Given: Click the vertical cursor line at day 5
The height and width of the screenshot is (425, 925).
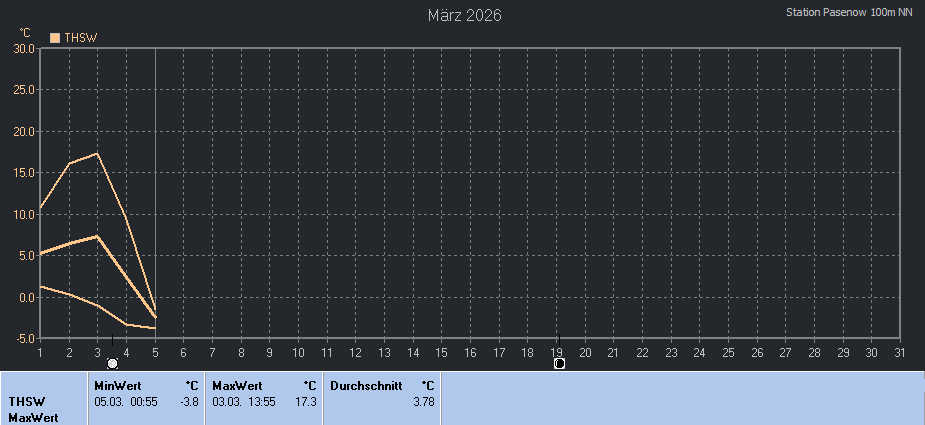Looking at the screenshot, I should [155, 200].
